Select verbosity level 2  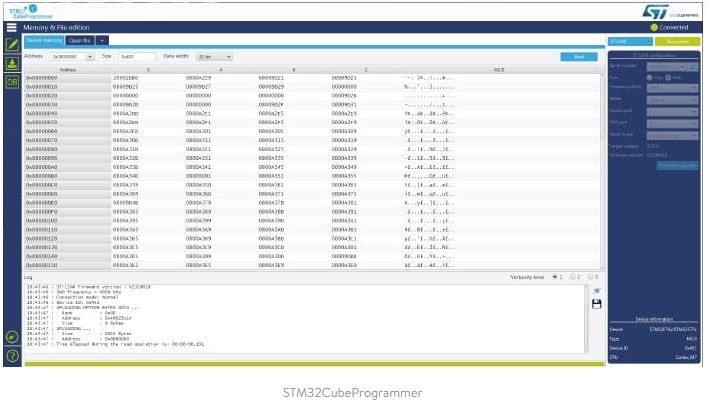[572, 277]
